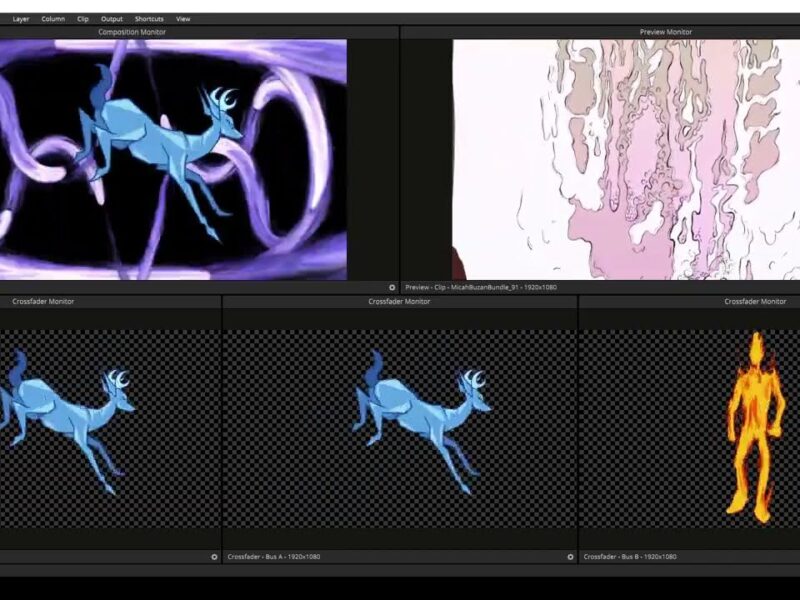Open the Layer menu

click(x=21, y=19)
